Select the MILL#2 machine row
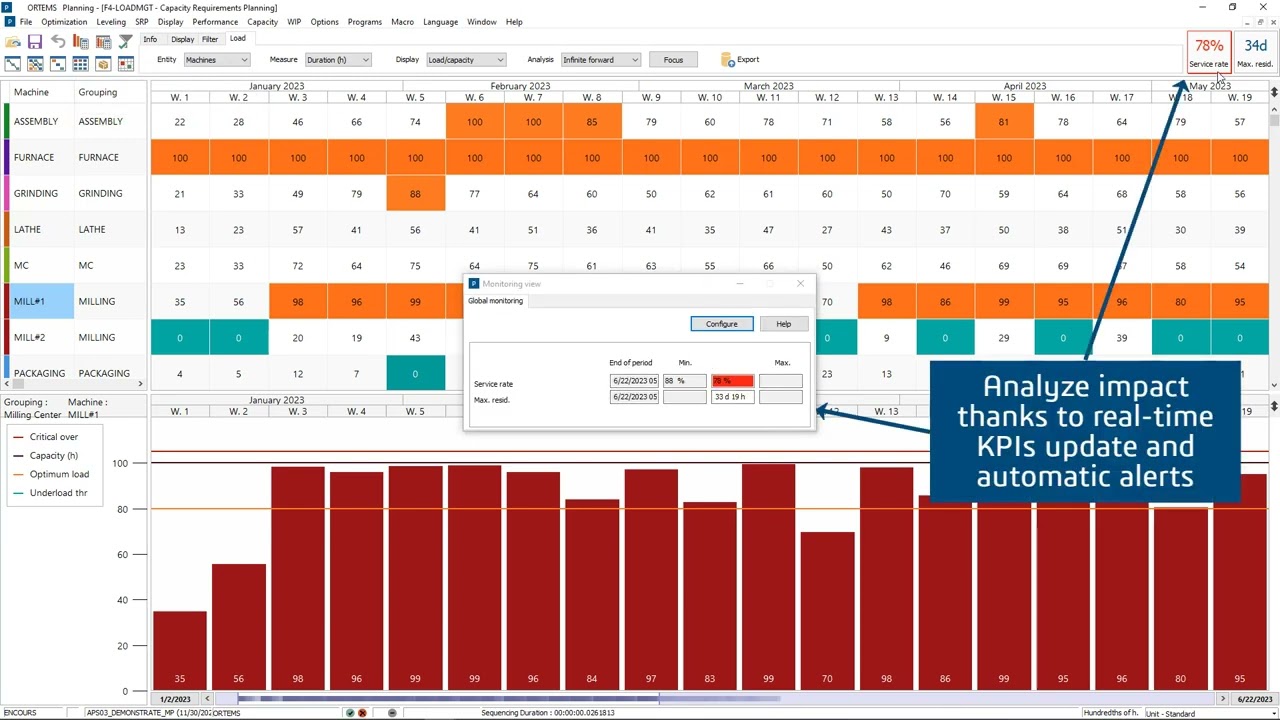This screenshot has height=720, width=1280. pyautogui.click(x=76, y=337)
